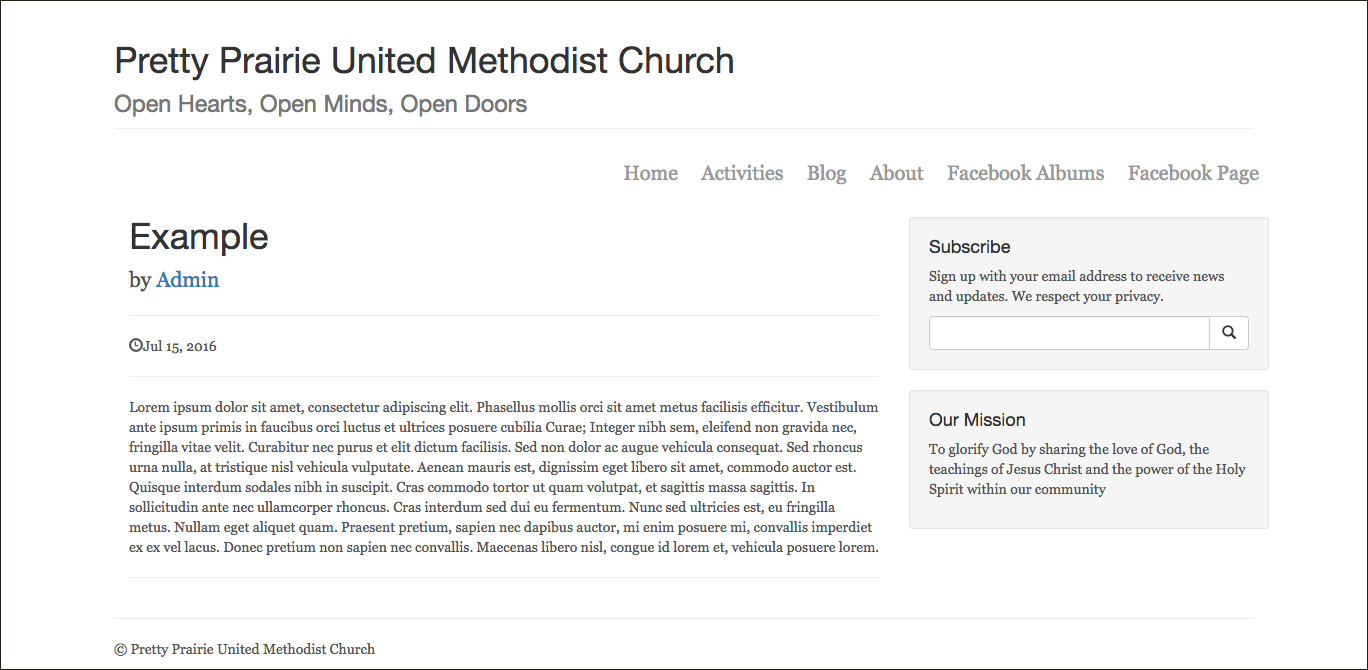Click the Example post title

pos(199,237)
